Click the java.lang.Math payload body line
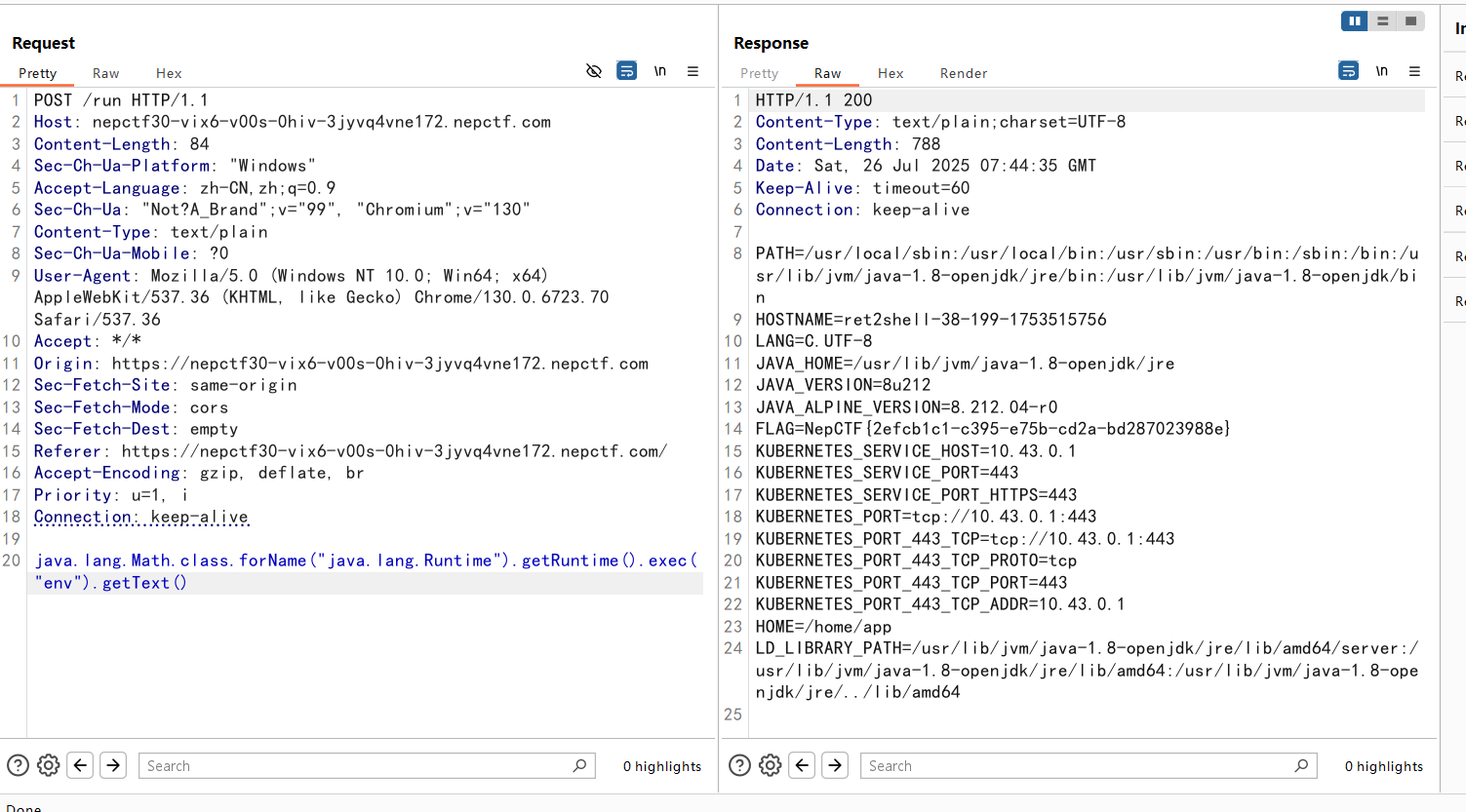Viewport: 1466px width, 812px height. pyautogui.click(x=366, y=571)
